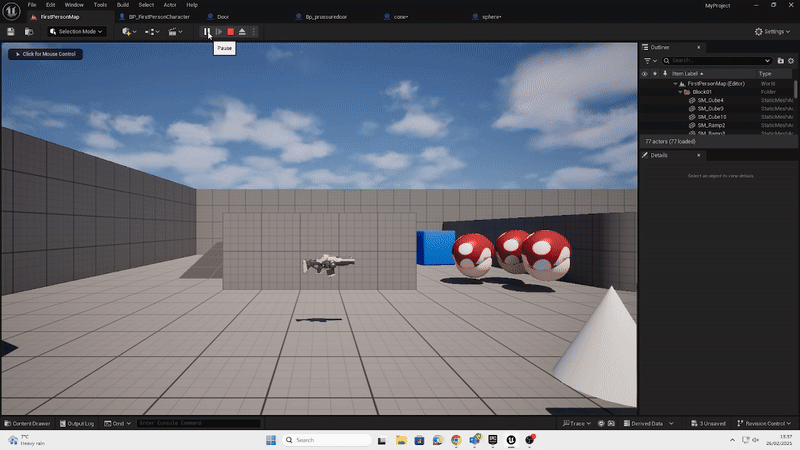Open the Add content (cube plus) dropdown
This screenshot has width=800, height=450.
pos(129,32)
